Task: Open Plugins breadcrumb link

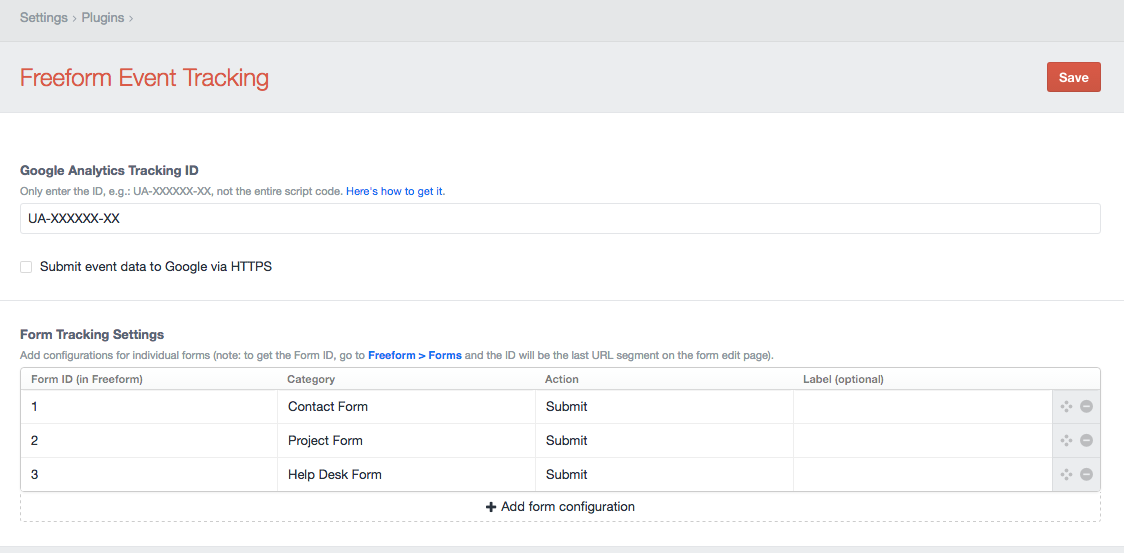Action: 103,18
